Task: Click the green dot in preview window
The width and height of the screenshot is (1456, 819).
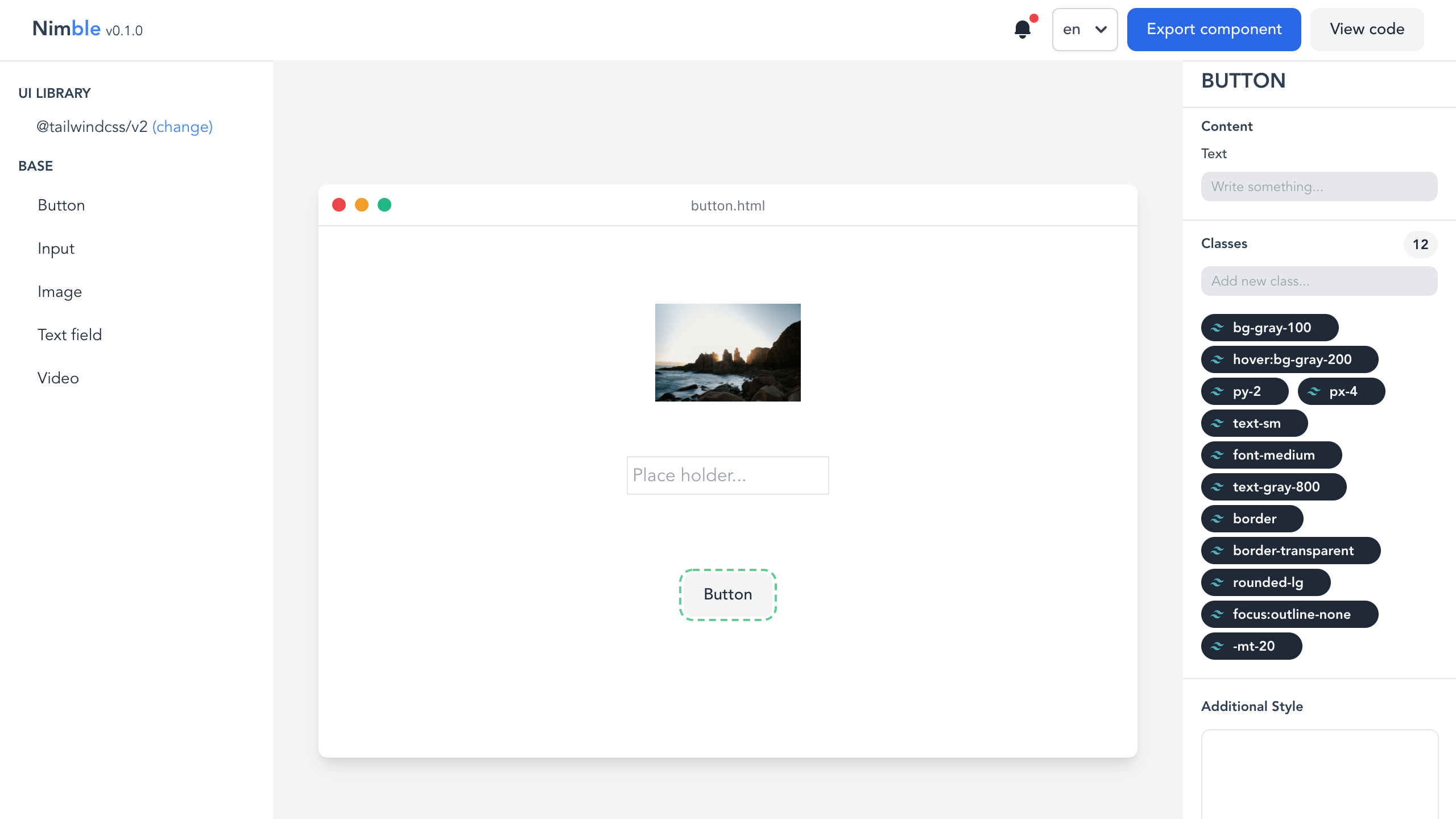Action: coord(384,205)
